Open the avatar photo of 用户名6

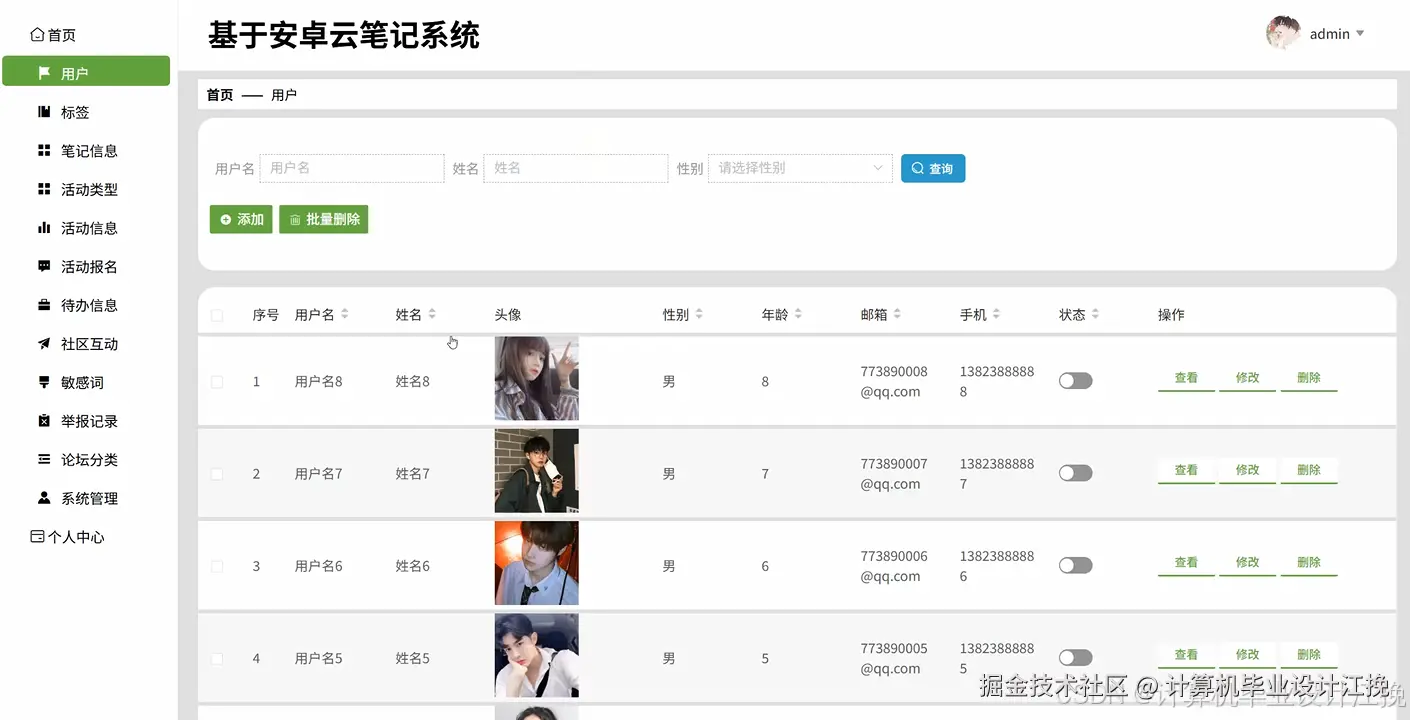pyautogui.click(x=537, y=563)
